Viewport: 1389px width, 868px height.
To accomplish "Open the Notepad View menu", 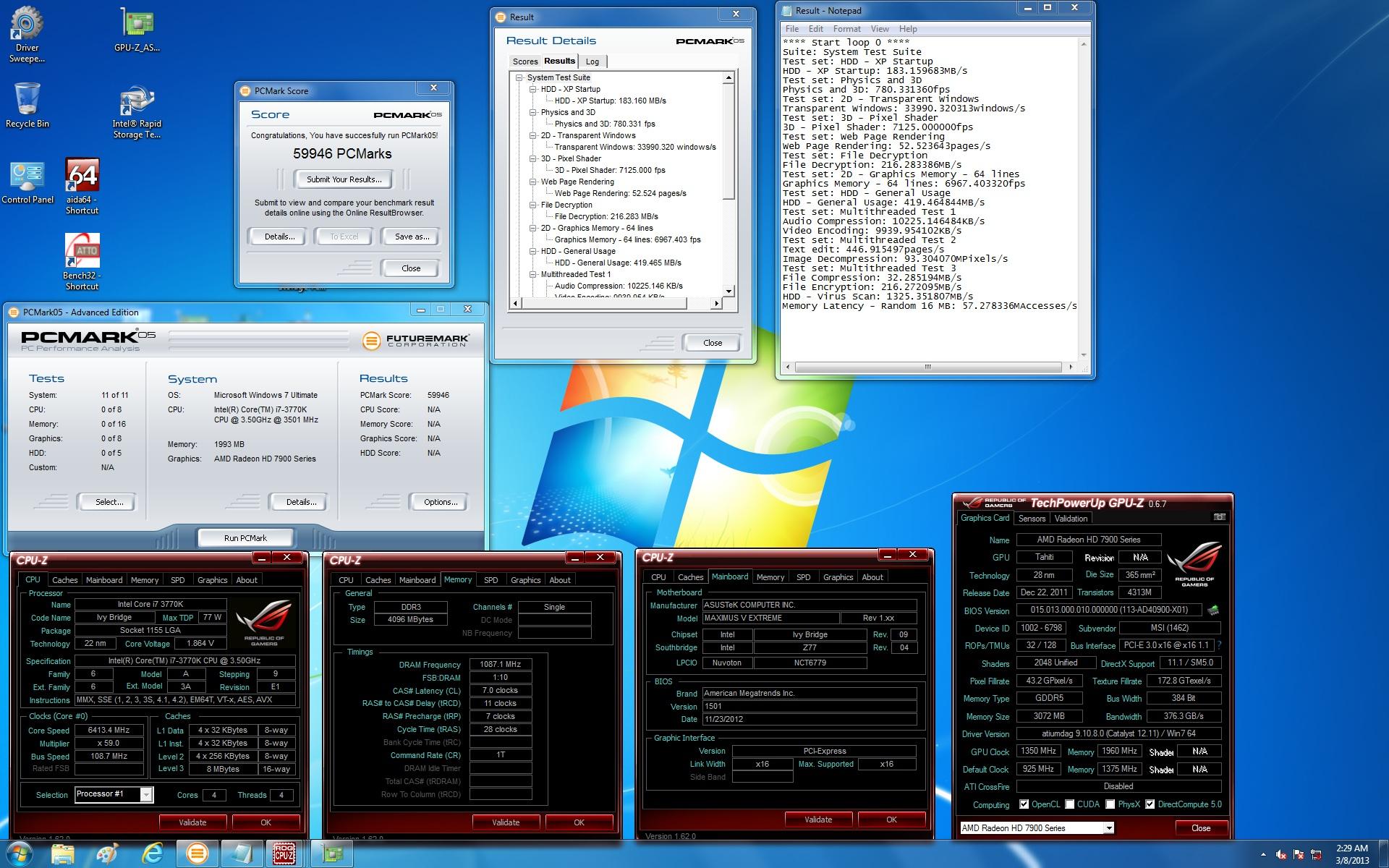I will (x=880, y=29).
